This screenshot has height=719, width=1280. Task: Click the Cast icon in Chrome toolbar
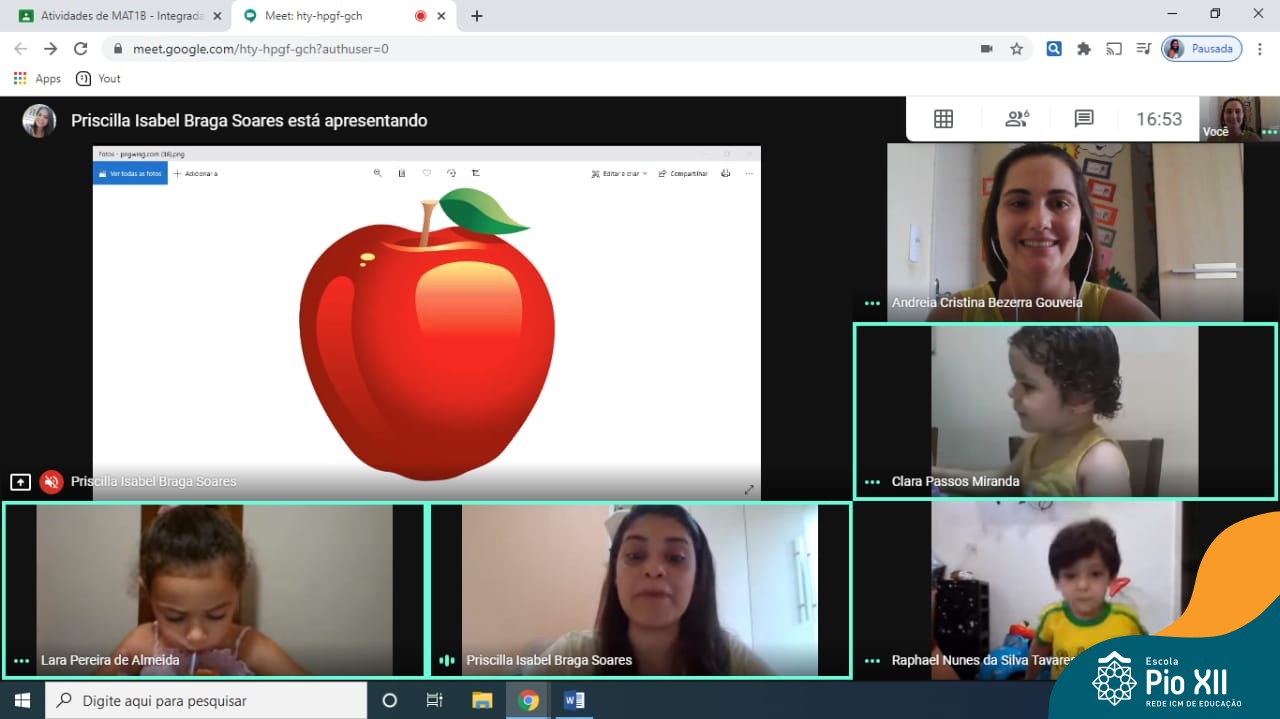pyautogui.click(x=1113, y=49)
